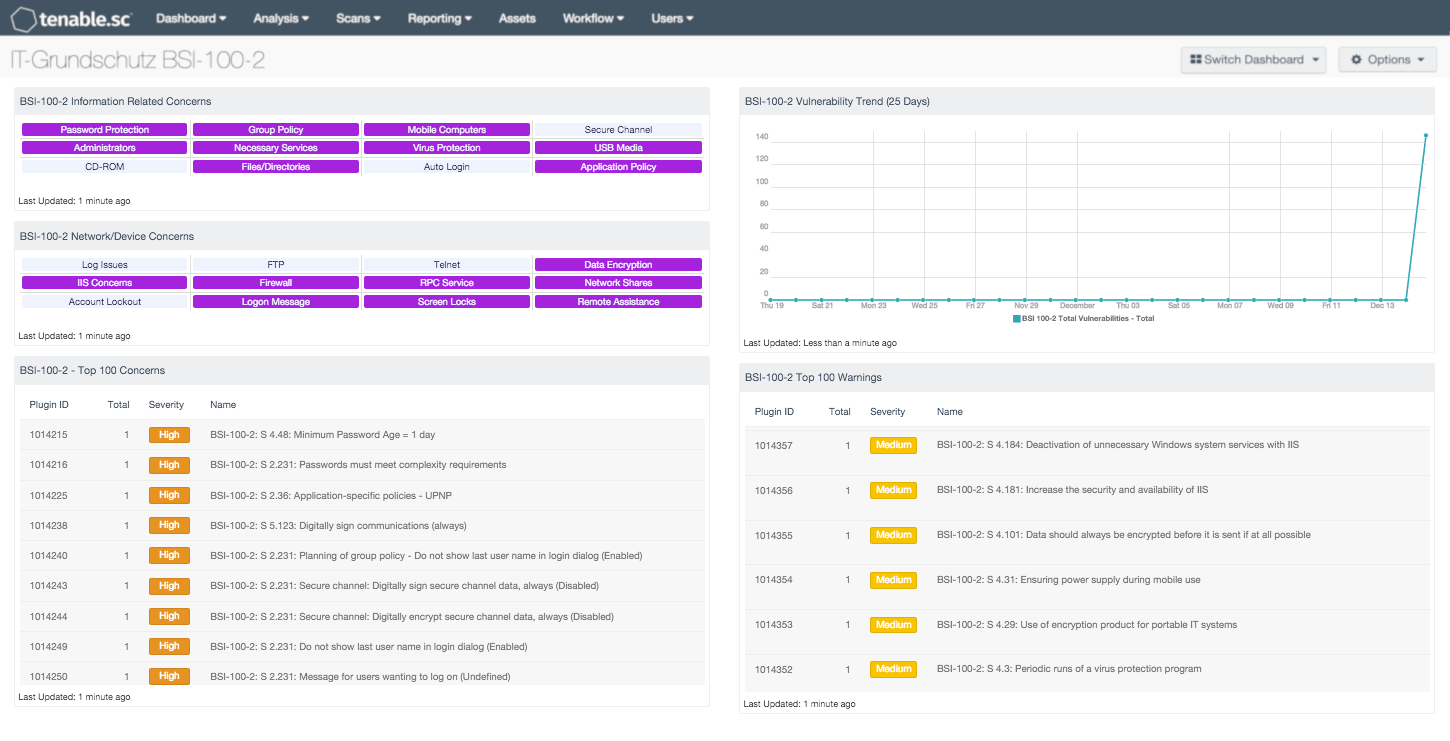Select the Secure Channel indicator

click(618, 130)
